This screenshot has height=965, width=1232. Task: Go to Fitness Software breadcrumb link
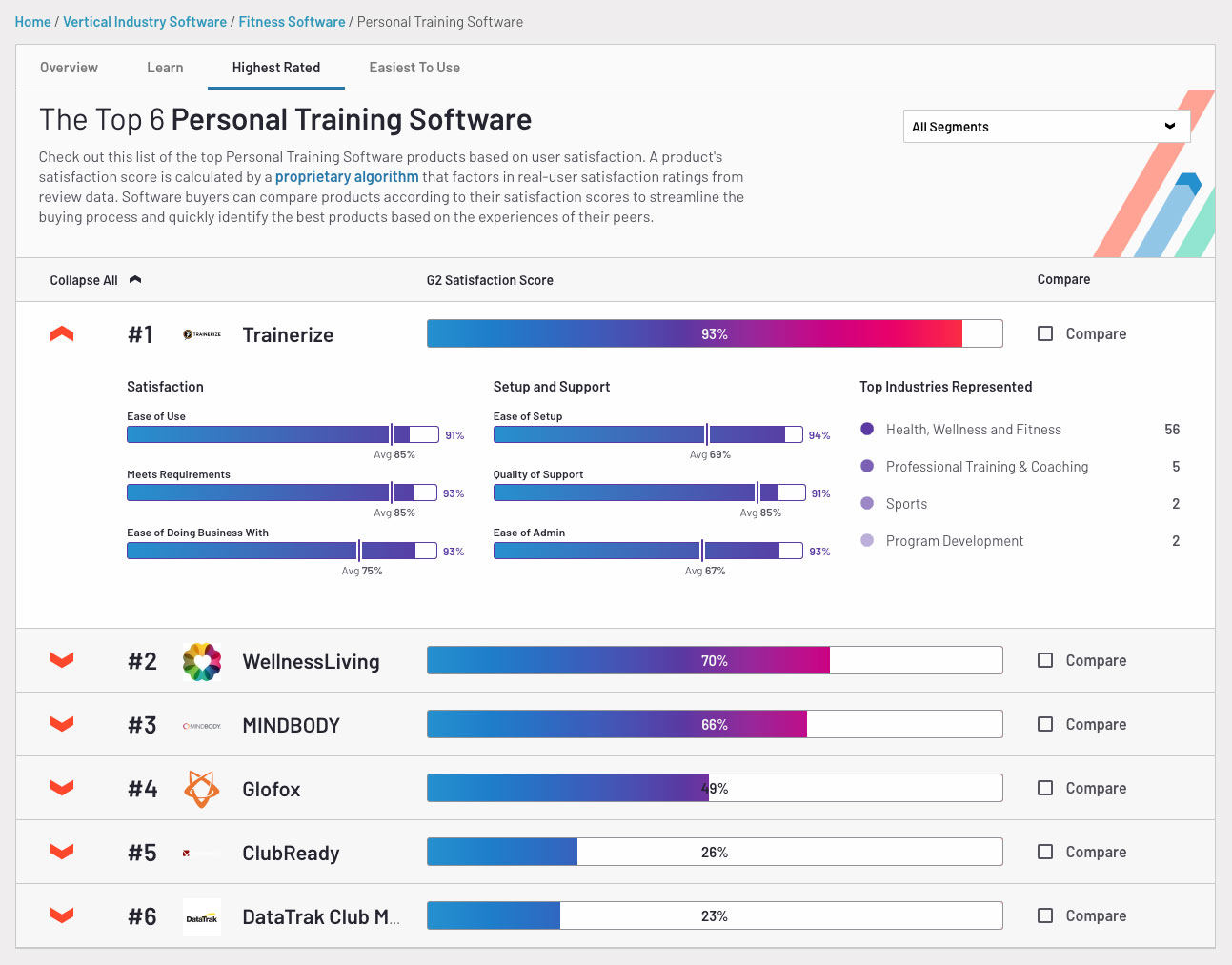point(292,22)
